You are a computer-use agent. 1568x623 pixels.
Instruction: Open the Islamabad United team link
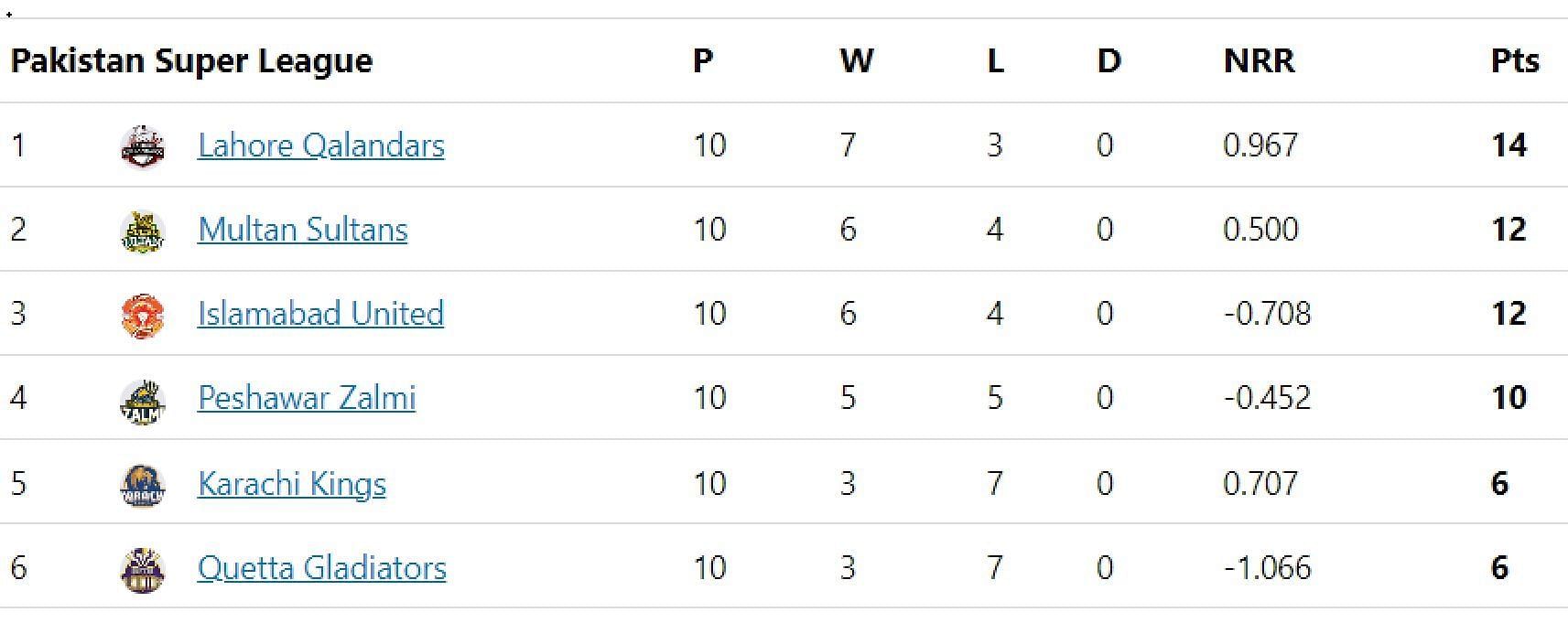[x=320, y=314]
